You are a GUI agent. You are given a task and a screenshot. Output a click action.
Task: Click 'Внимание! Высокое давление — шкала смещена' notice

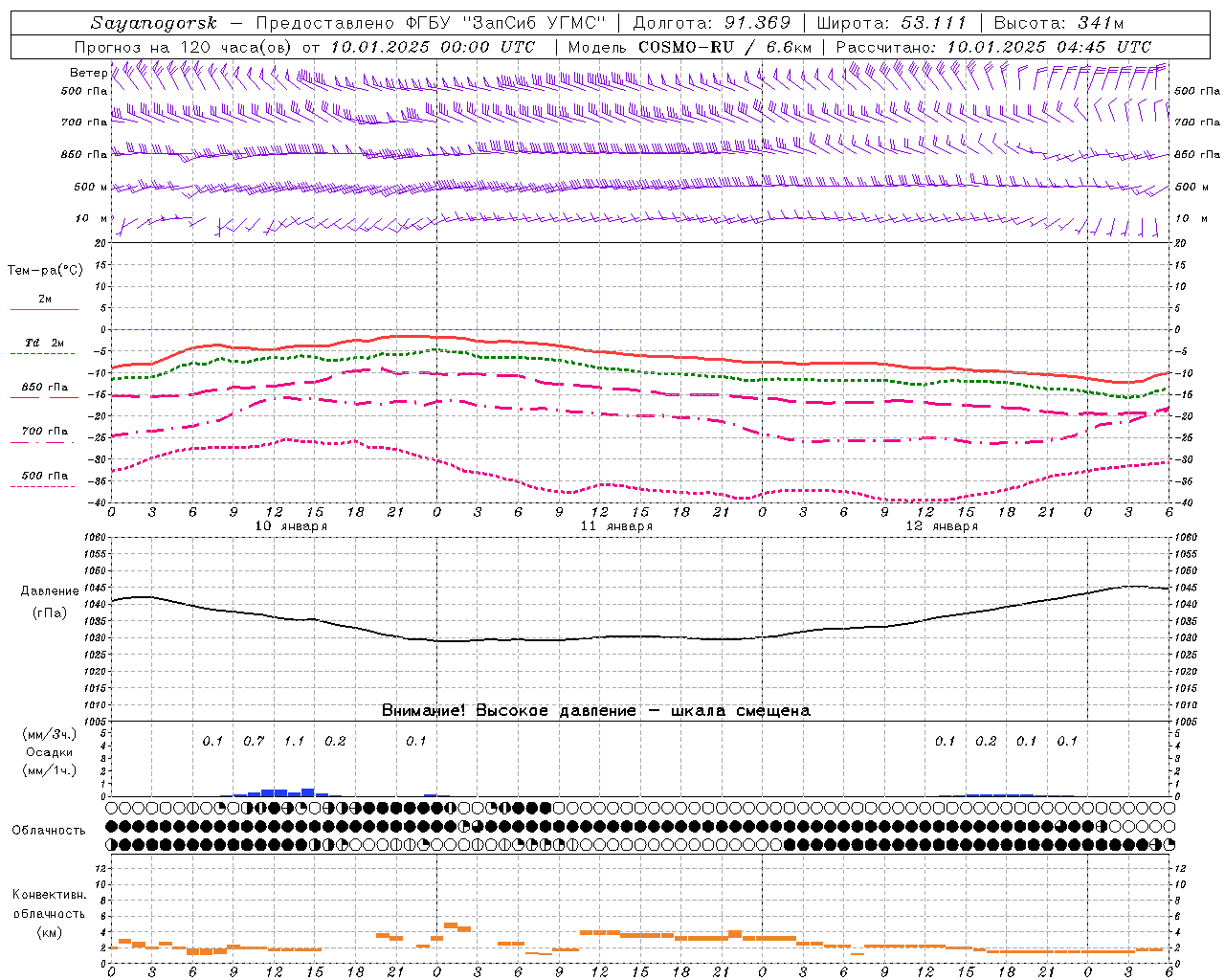pyautogui.click(x=596, y=711)
